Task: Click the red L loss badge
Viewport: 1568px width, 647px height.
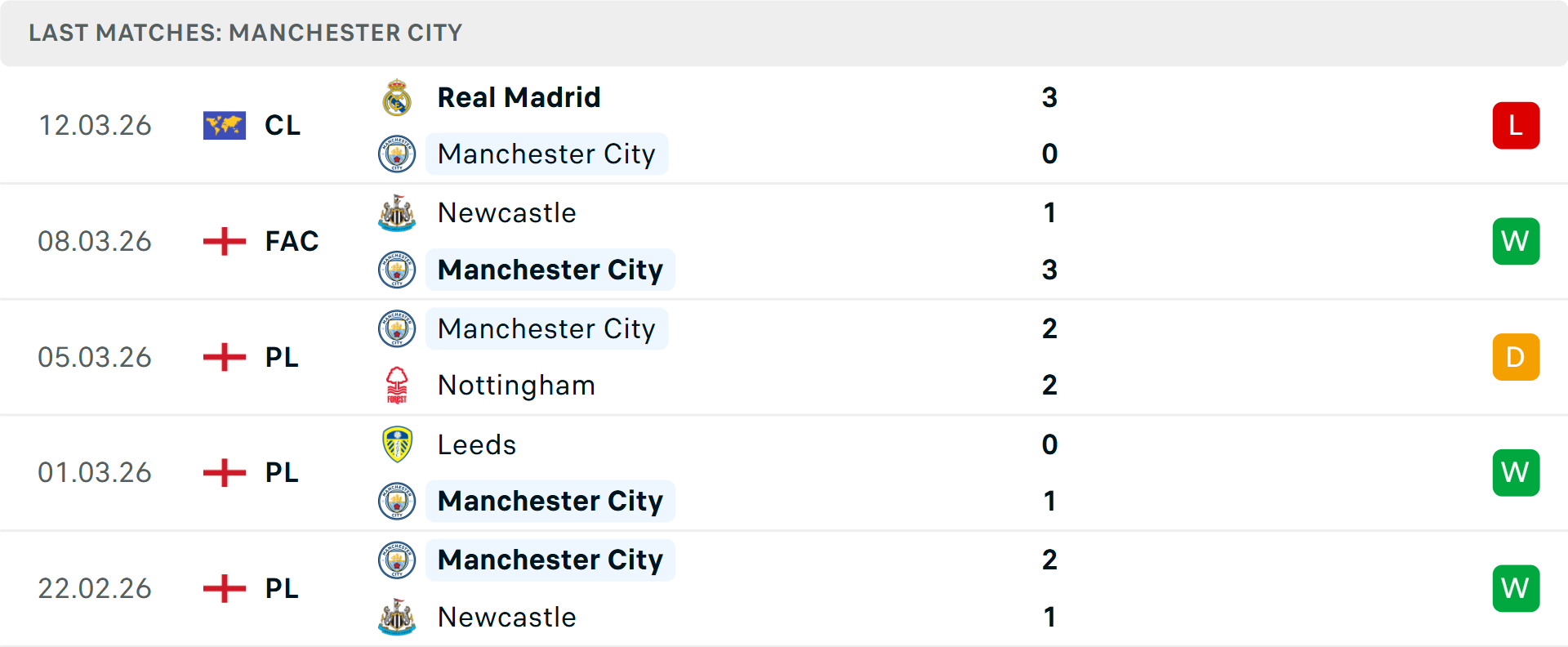Action: coord(1515,126)
